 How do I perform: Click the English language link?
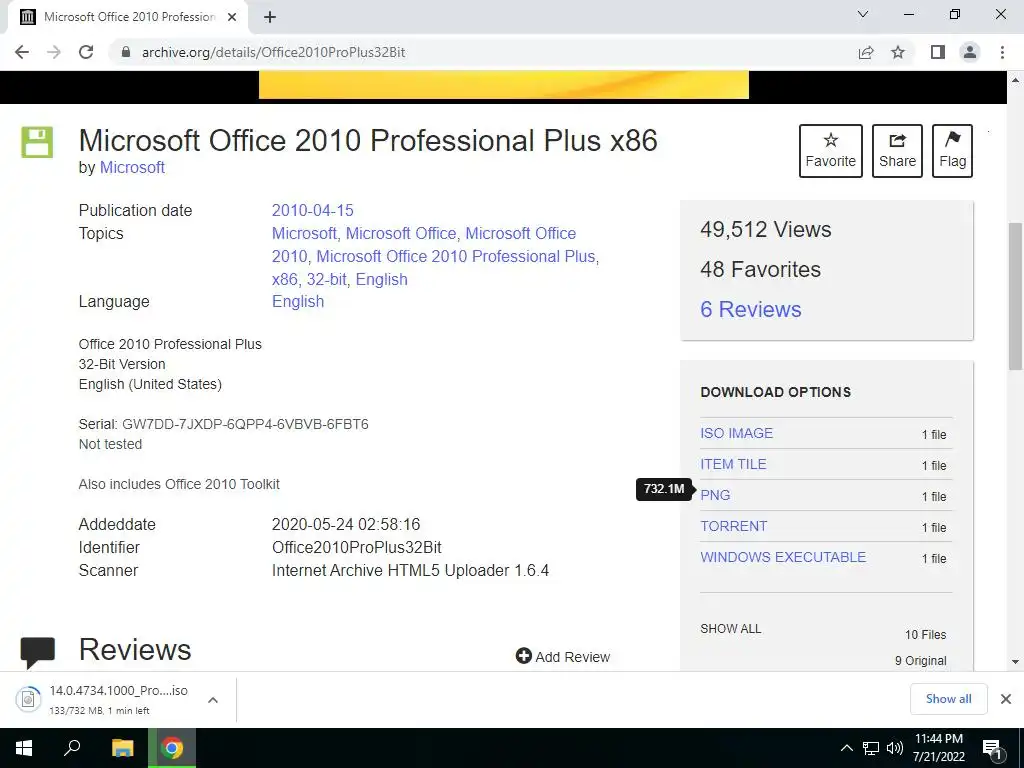pyautogui.click(x=298, y=302)
